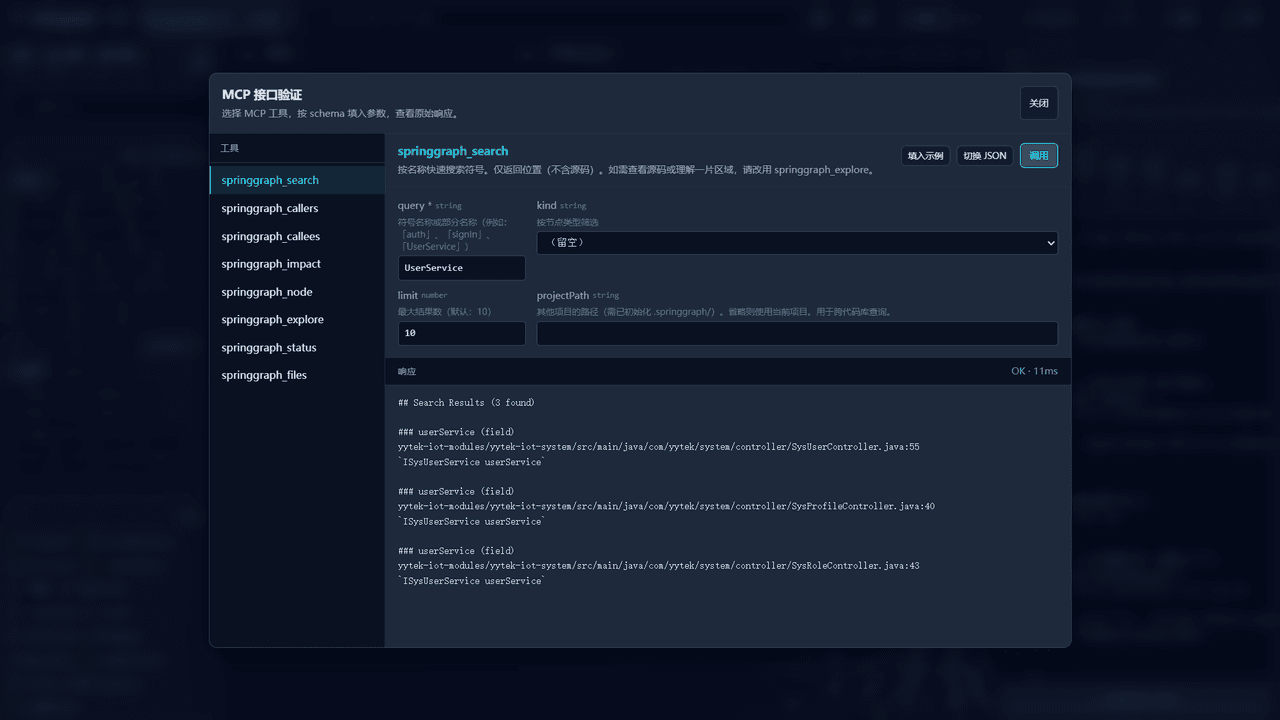Click the 调用 invoke button

tap(1039, 156)
